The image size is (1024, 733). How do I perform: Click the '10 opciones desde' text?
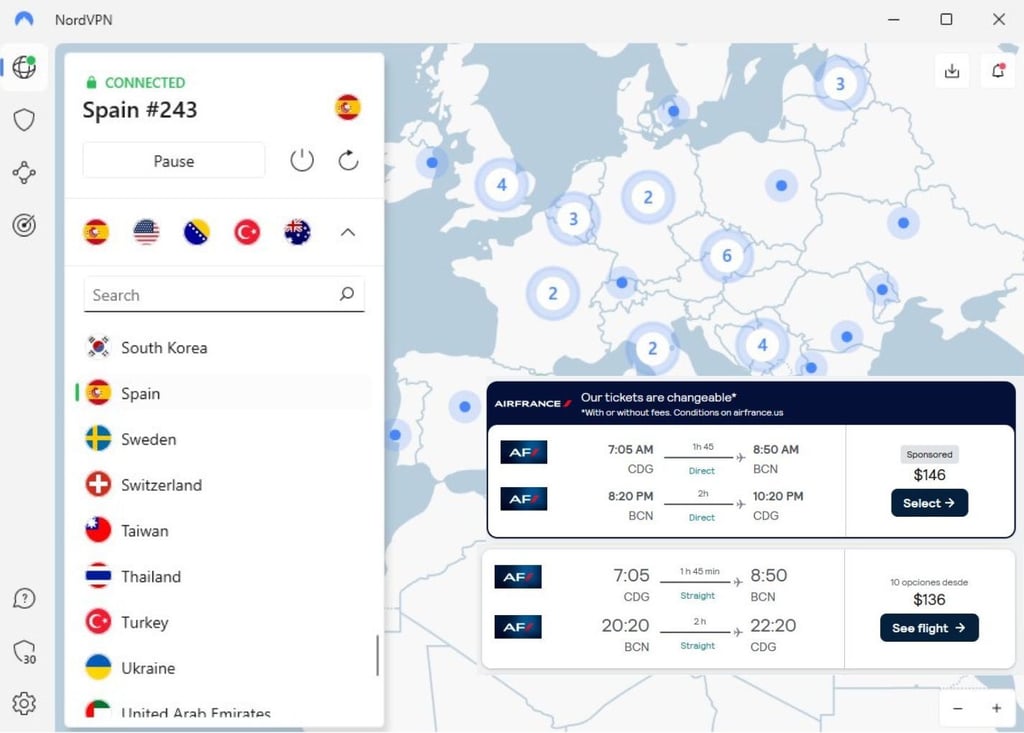click(x=929, y=582)
